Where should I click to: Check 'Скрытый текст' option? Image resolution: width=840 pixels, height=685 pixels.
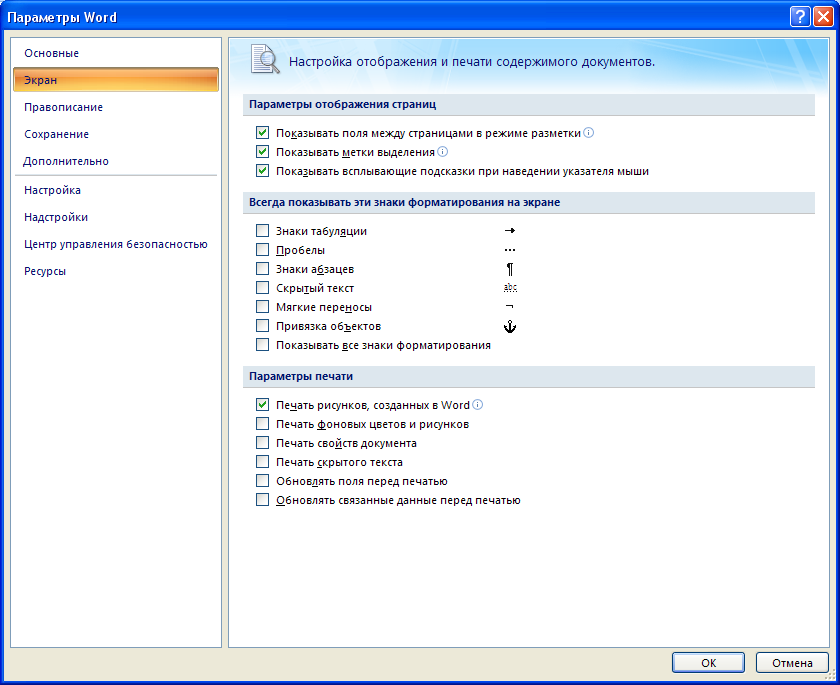[x=262, y=288]
